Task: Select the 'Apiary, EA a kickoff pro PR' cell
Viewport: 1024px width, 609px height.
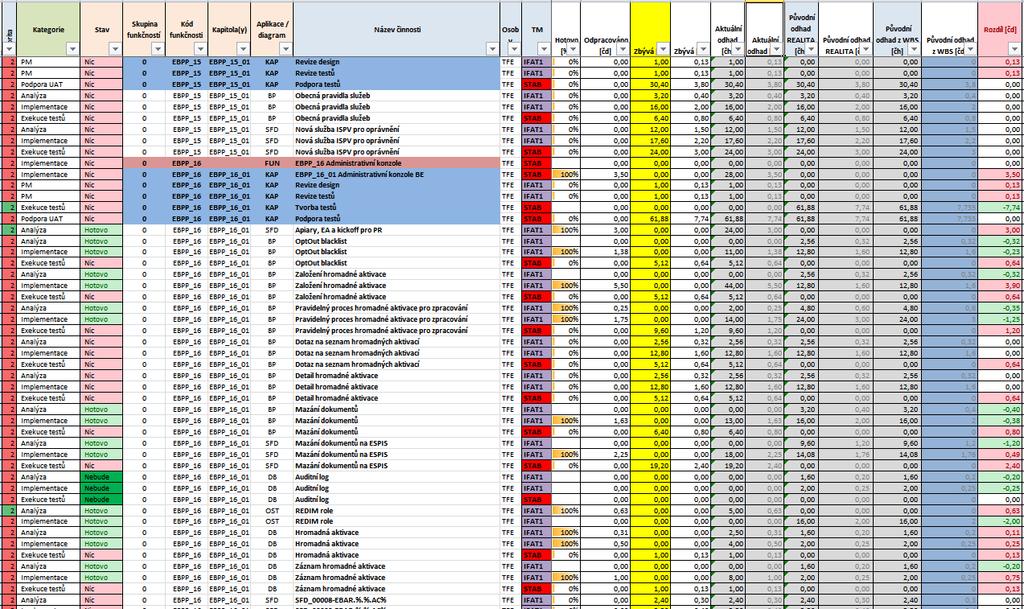Action: point(397,230)
